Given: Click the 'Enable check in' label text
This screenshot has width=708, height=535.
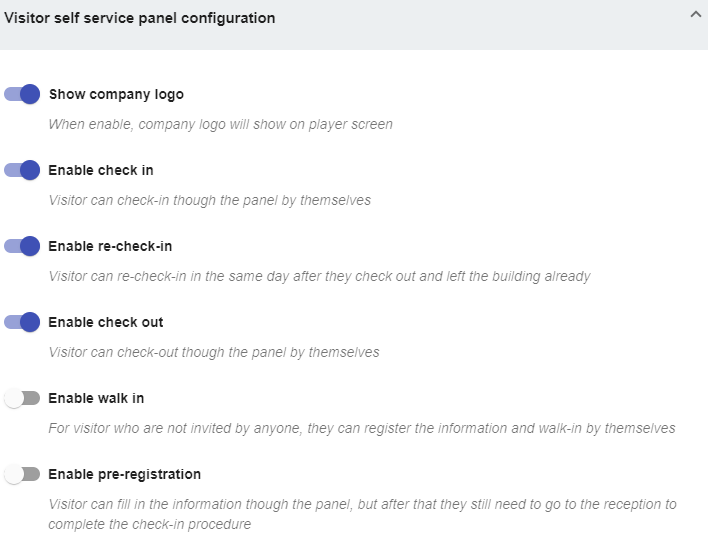Looking at the screenshot, I should coord(101,171).
